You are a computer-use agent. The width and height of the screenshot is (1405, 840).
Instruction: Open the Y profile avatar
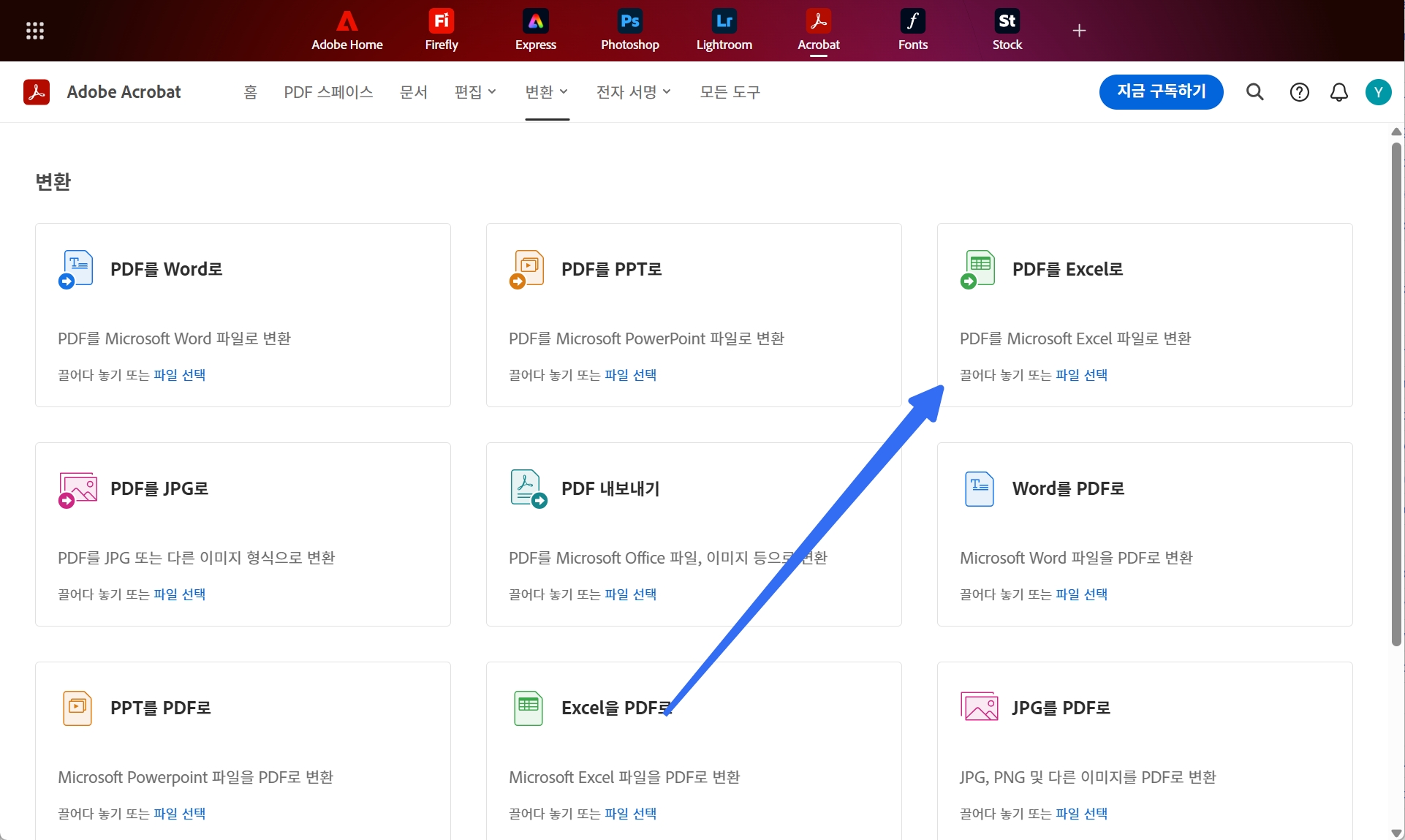(1379, 92)
